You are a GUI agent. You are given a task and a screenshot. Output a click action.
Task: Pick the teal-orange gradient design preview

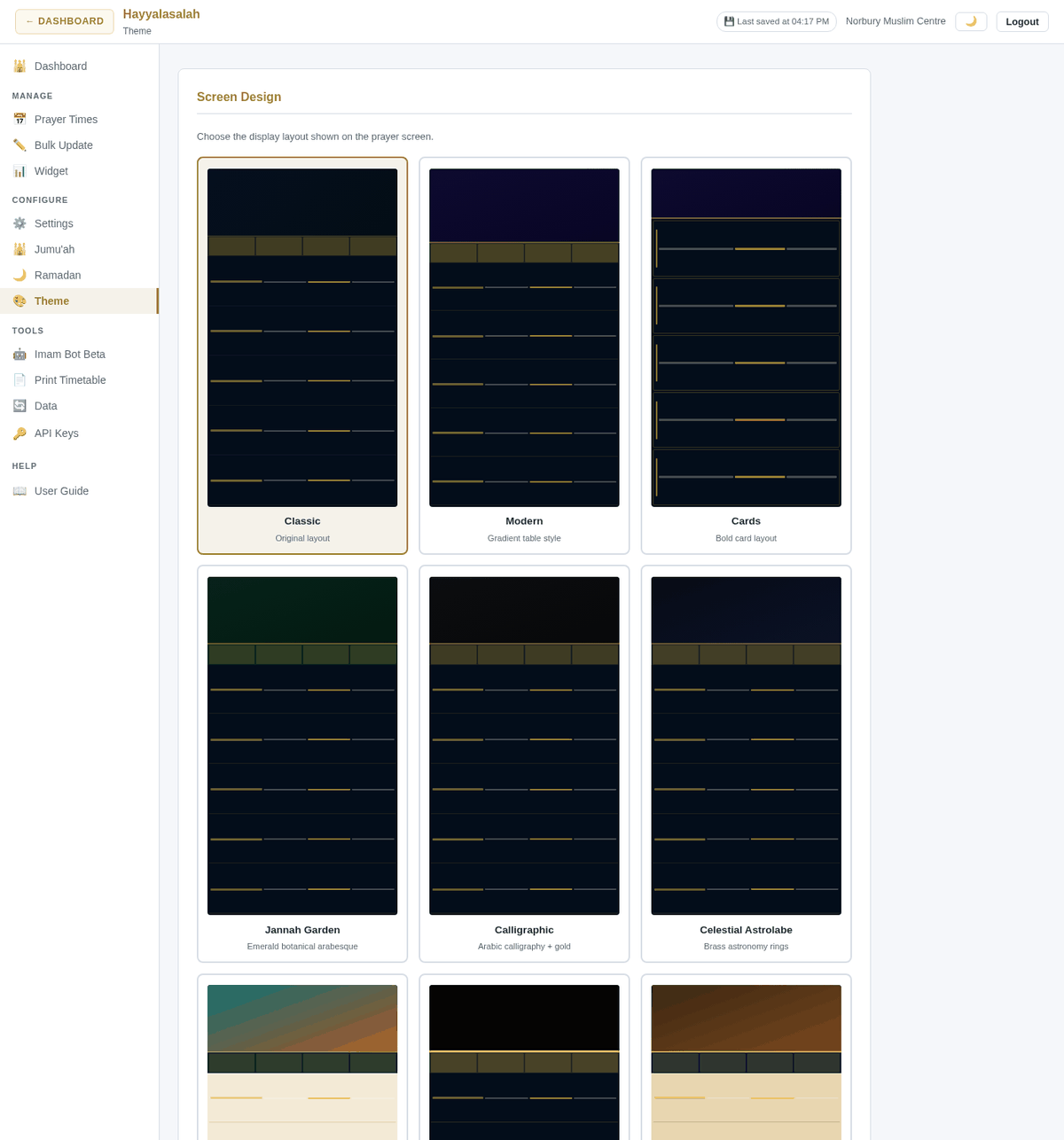pos(302,1062)
